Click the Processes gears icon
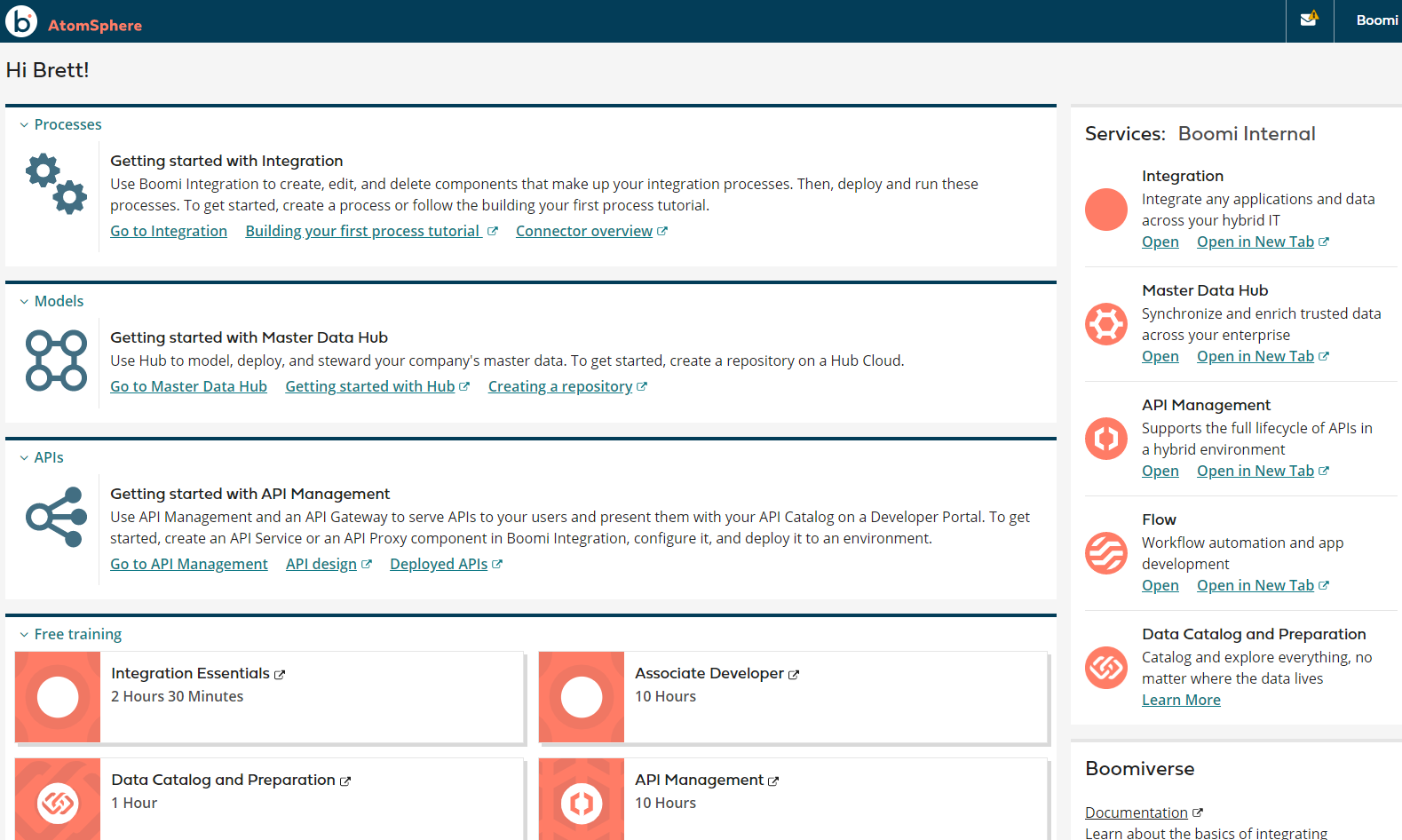This screenshot has width=1402, height=840. pyautogui.click(x=56, y=184)
